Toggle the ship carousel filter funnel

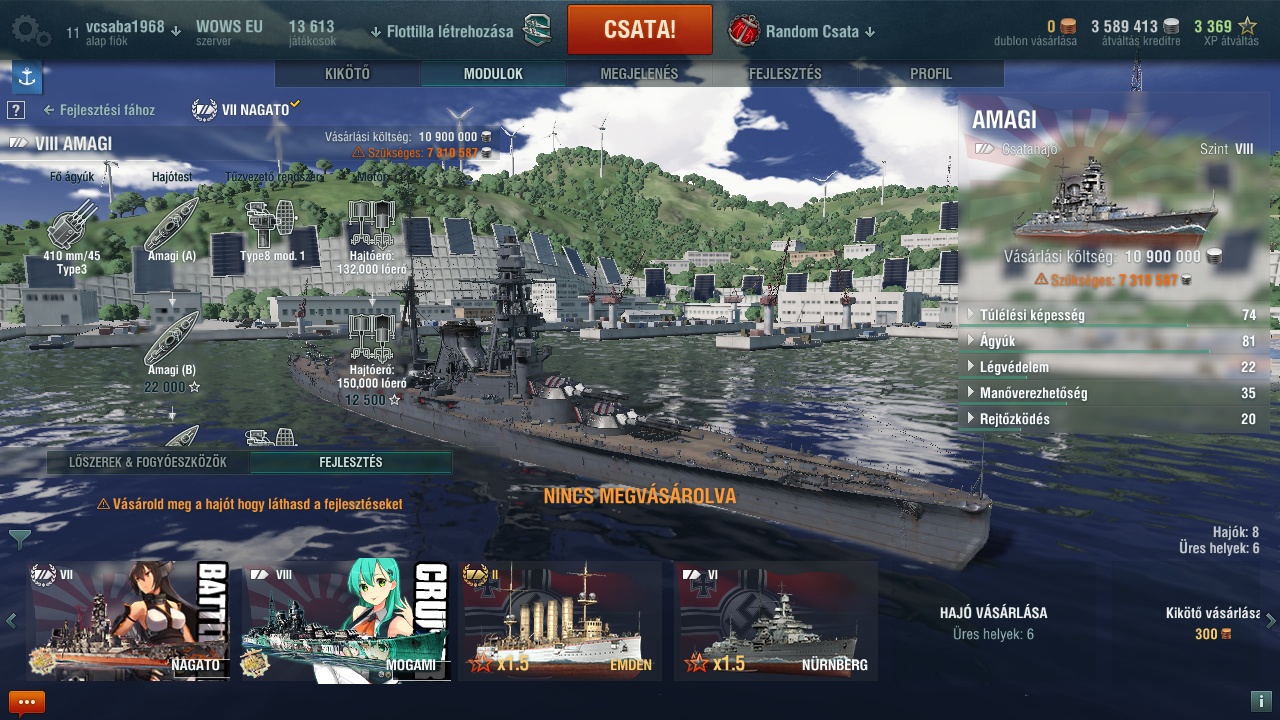click(19, 540)
